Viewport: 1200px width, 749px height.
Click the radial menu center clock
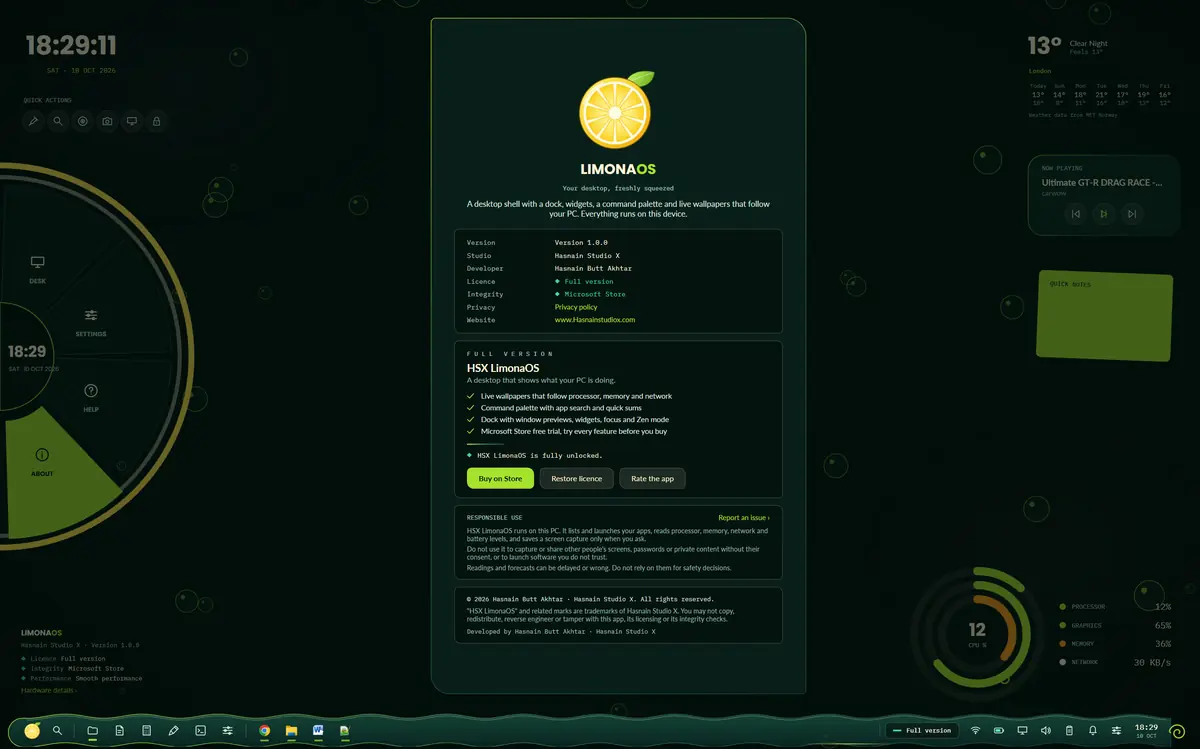[x=27, y=355]
